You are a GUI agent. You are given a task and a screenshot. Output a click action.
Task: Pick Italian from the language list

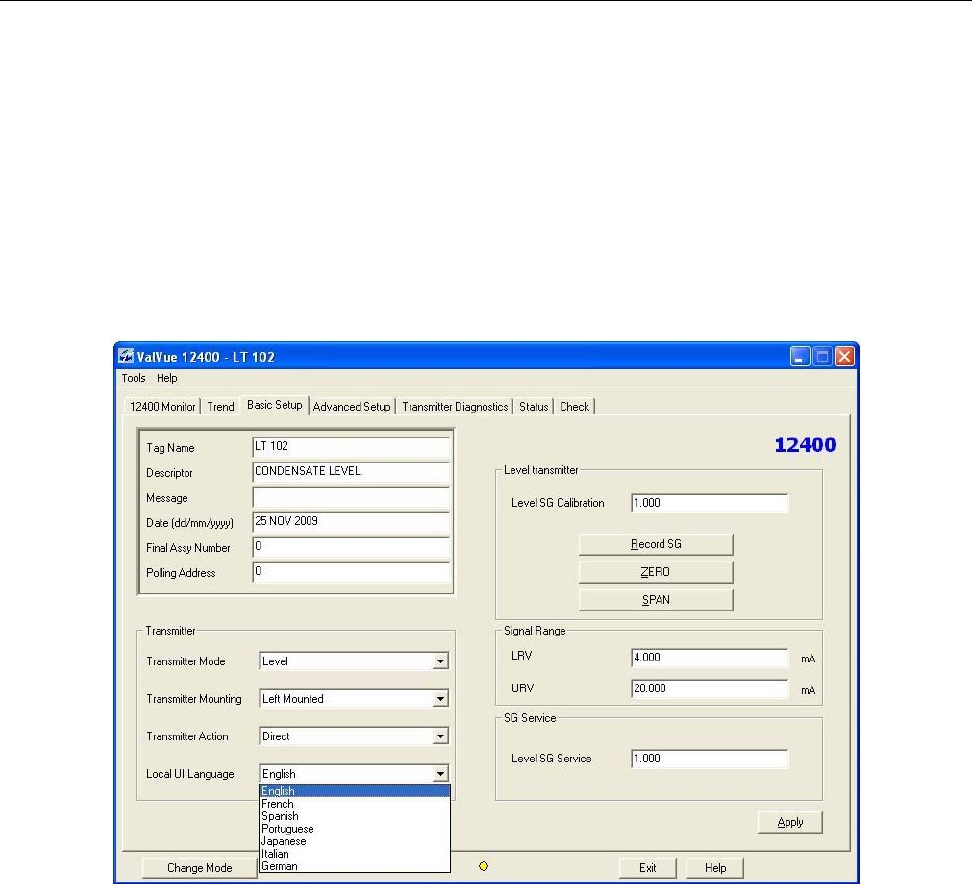click(355, 854)
